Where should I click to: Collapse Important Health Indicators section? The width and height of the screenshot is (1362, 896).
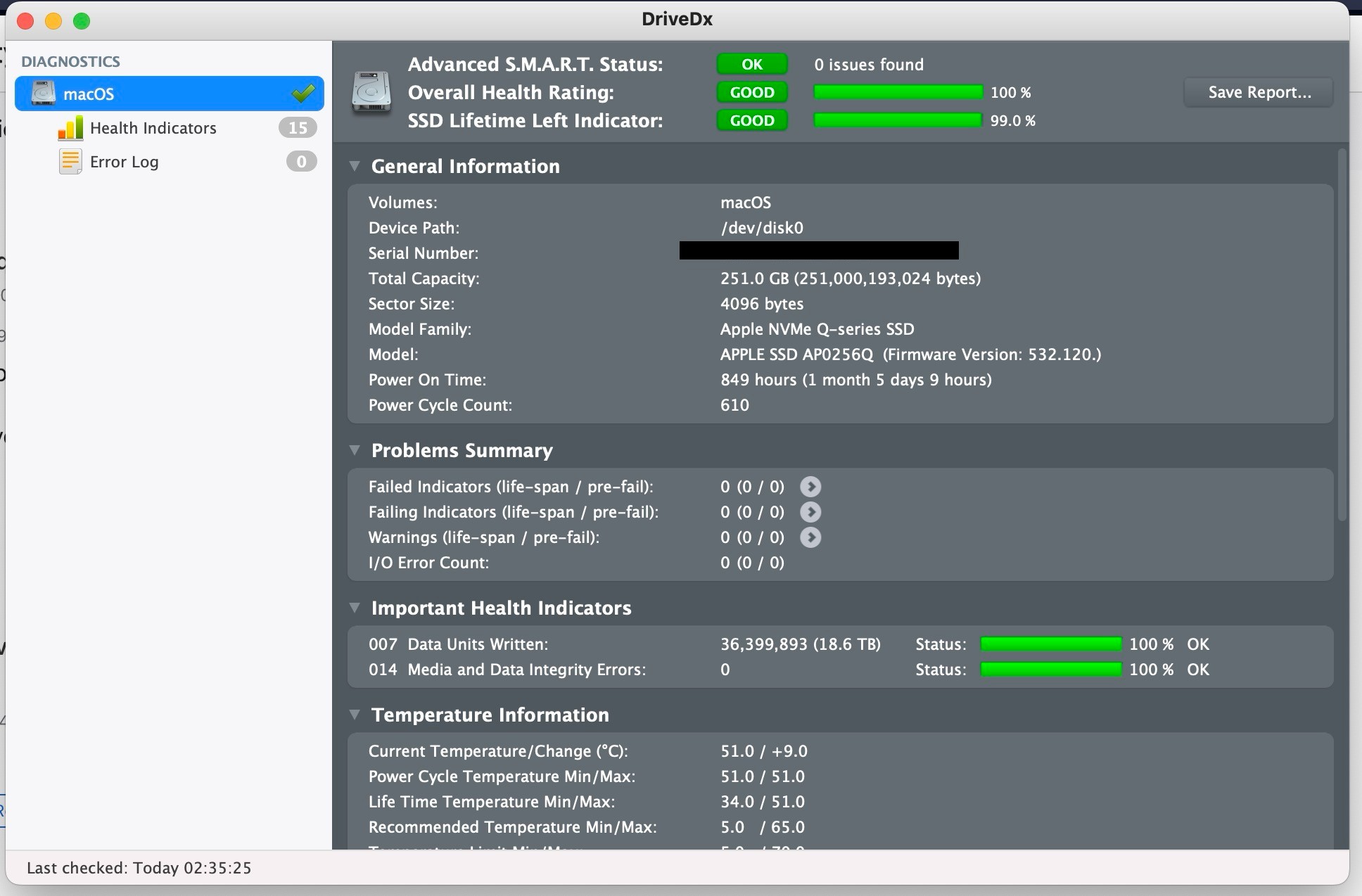[x=355, y=608]
